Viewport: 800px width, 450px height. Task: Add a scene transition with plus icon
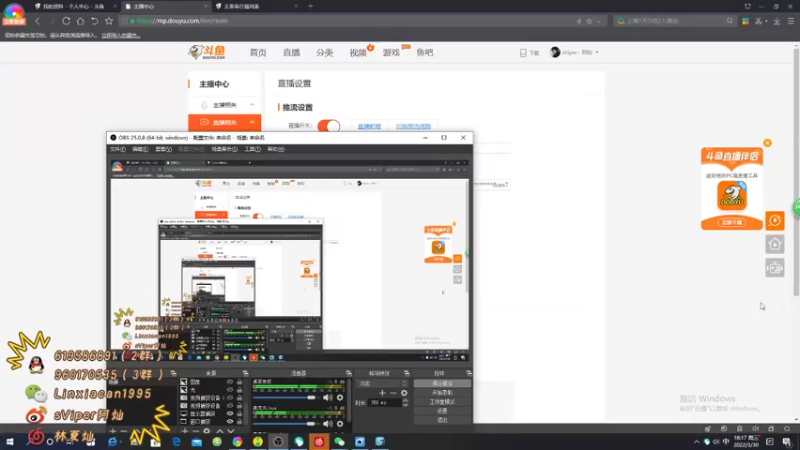tap(382, 393)
